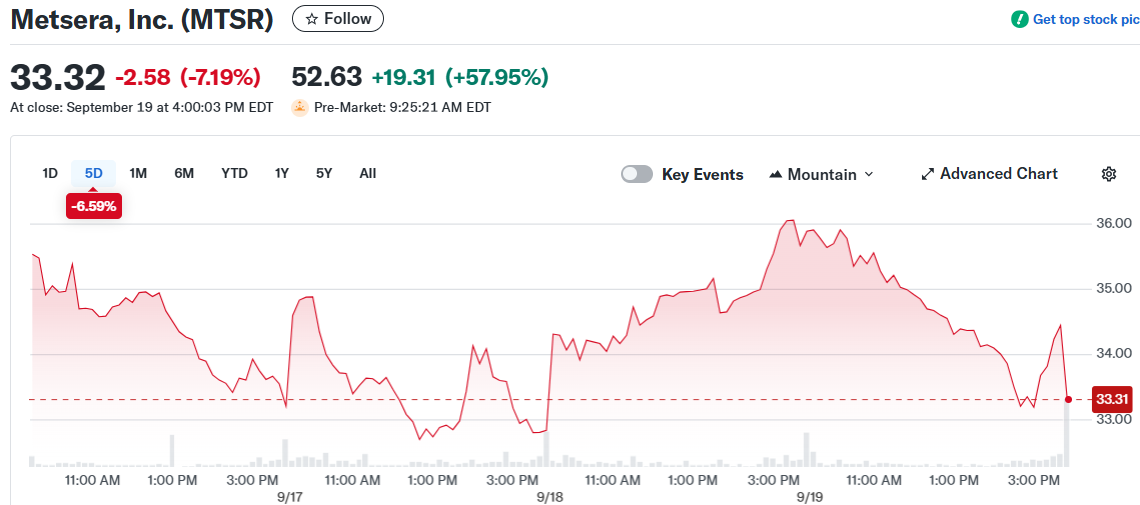Viewport: 1140px width, 505px height.
Task: Show the All time range
Action: [368, 174]
